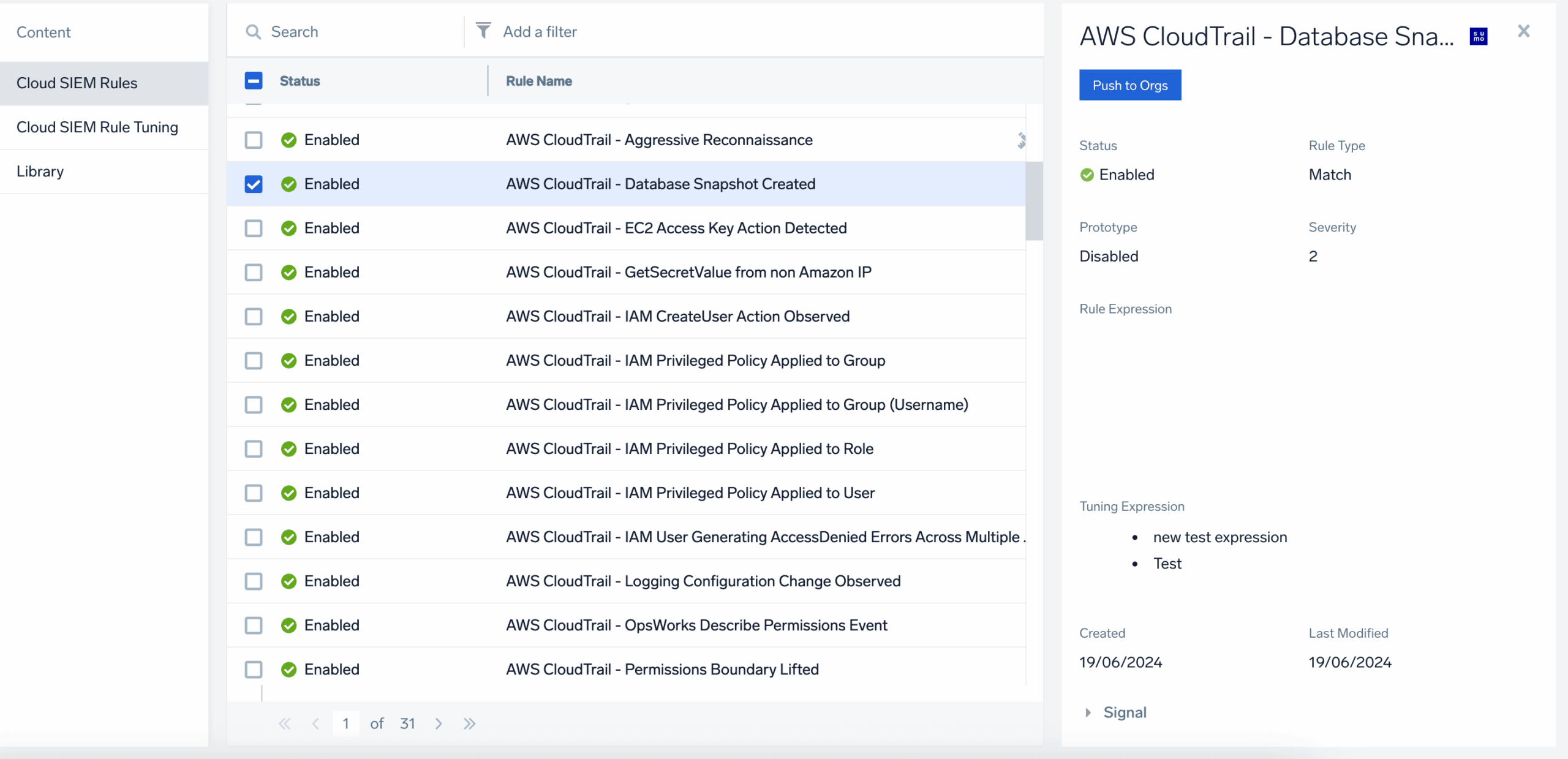Click the search magnifier icon
This screenshot has height=759, width=1568.
tap(254, 31)
